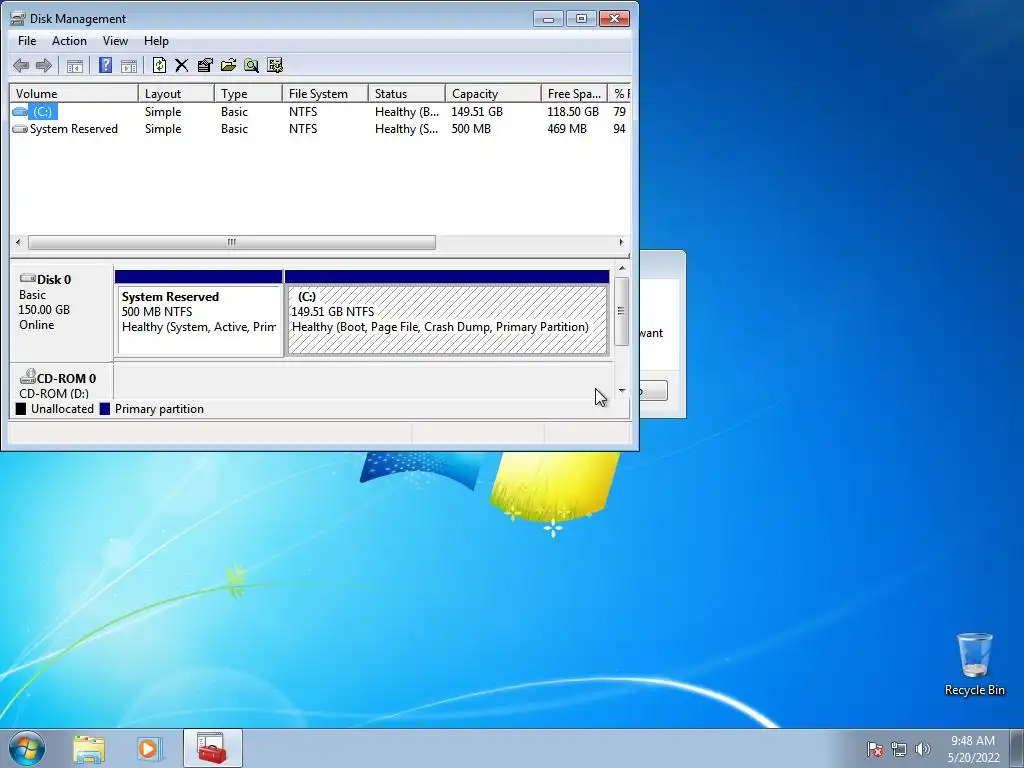Open Help via blue question mark icon
The height and width of the screenshot is (768, 1024).
pos(105,65)
